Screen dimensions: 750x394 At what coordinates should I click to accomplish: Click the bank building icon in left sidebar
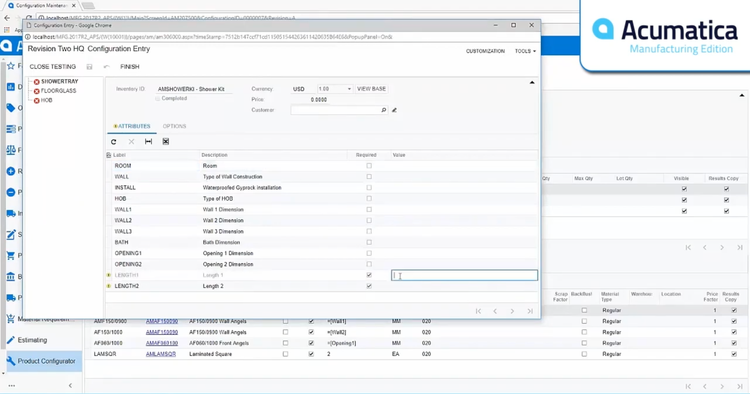(x=11, y=276)
